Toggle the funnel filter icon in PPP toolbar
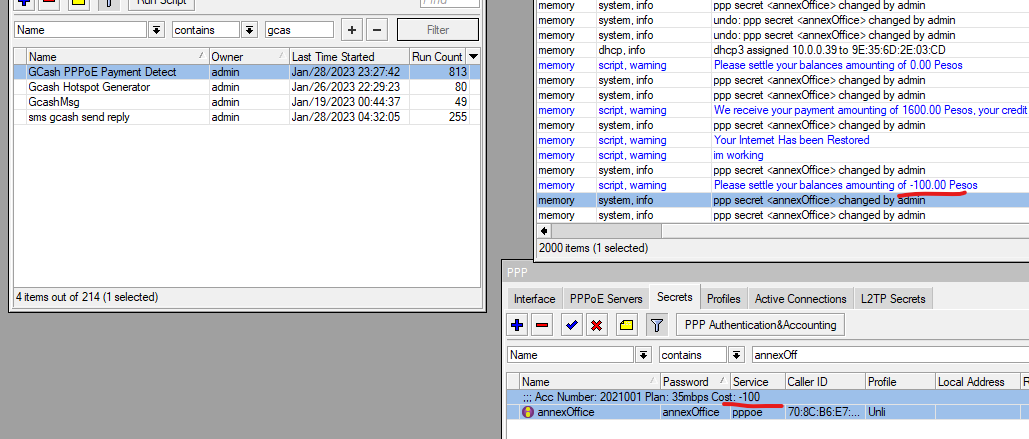This screenshot has height=439, width=1029. point(657,325)
